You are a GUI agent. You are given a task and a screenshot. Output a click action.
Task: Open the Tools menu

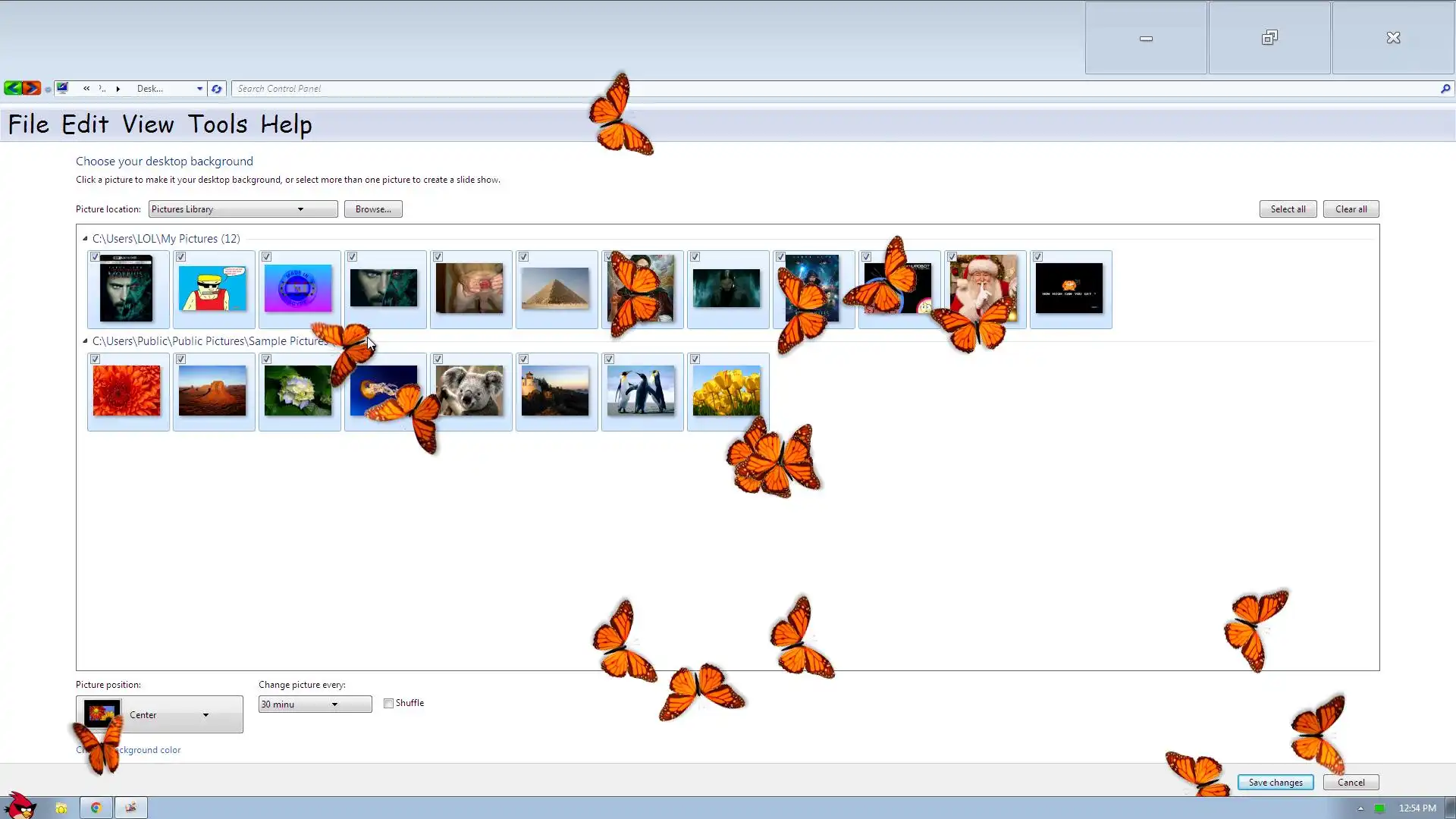coord(218,124)
